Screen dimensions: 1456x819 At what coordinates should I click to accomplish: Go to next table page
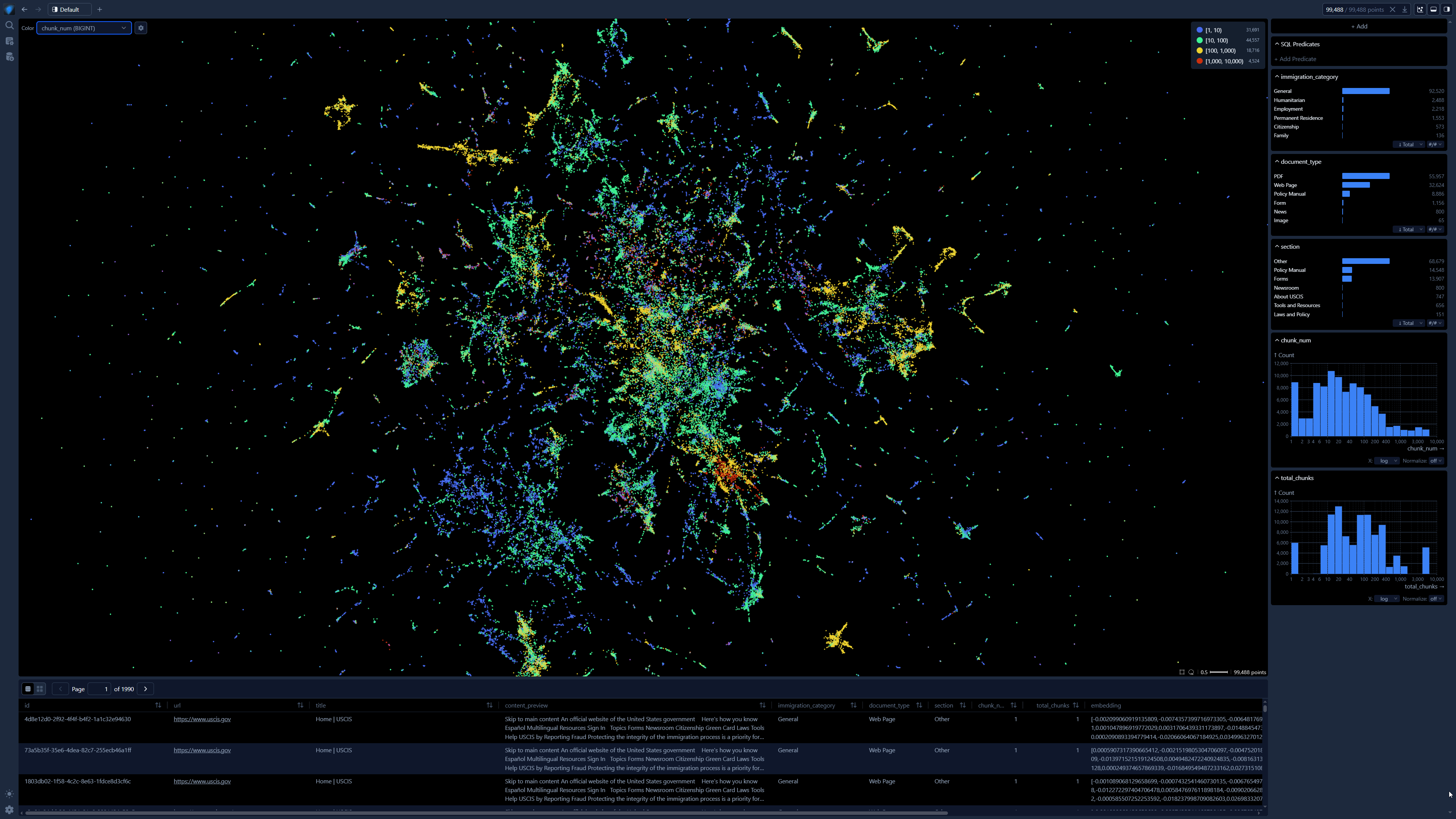pyautogui.click(x=145, y=689)
